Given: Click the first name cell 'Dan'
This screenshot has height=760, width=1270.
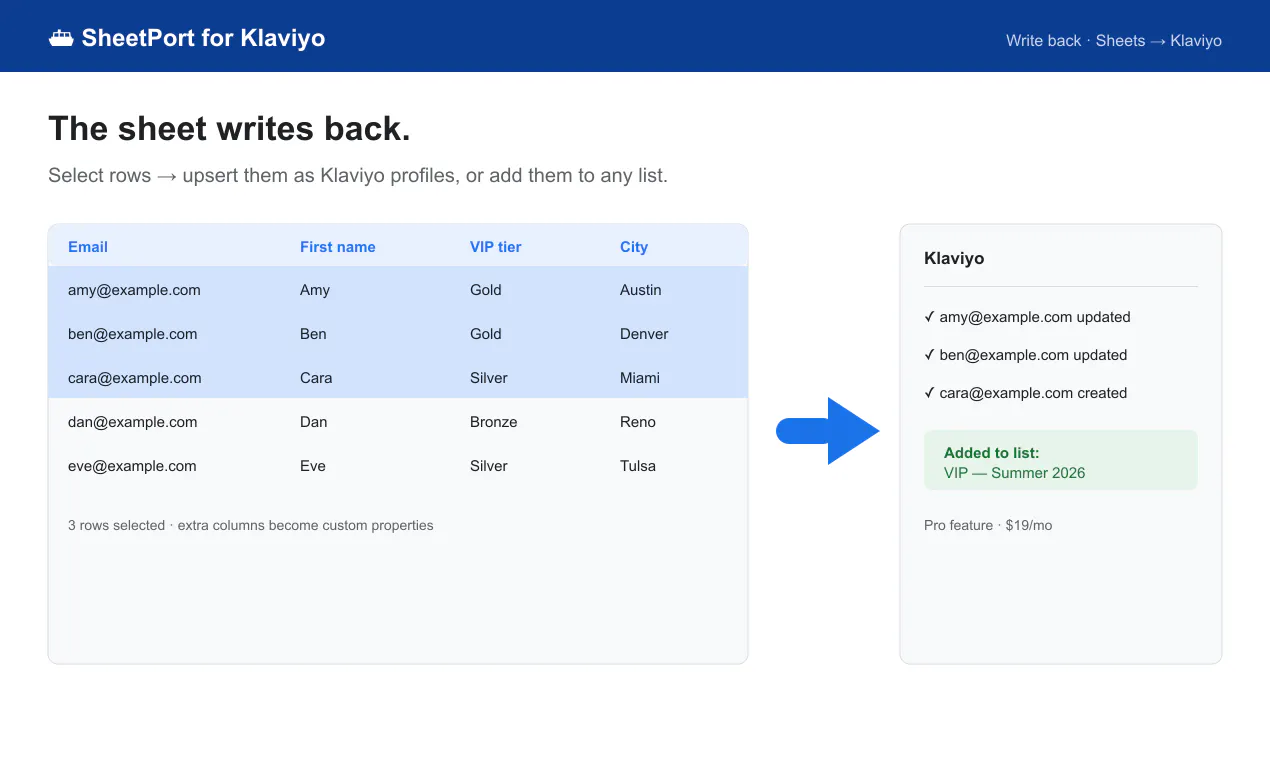Looking at the screenshot, I should (314, 422).
